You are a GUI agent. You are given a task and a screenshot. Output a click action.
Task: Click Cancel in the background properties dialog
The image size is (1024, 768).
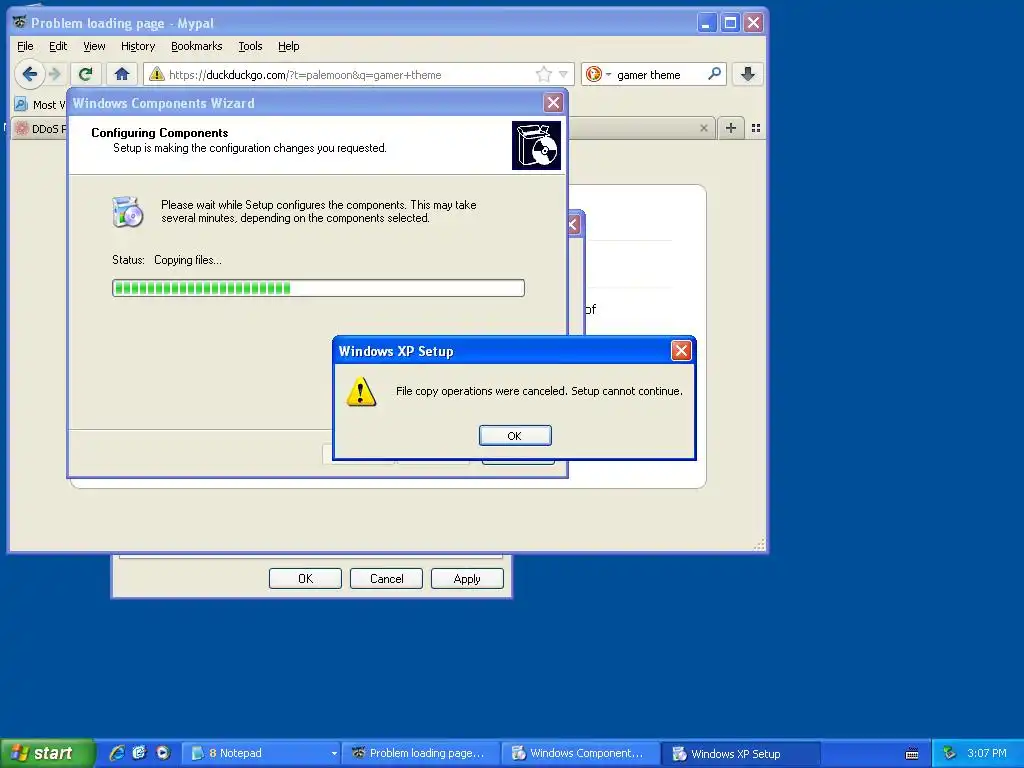(386, 579)
